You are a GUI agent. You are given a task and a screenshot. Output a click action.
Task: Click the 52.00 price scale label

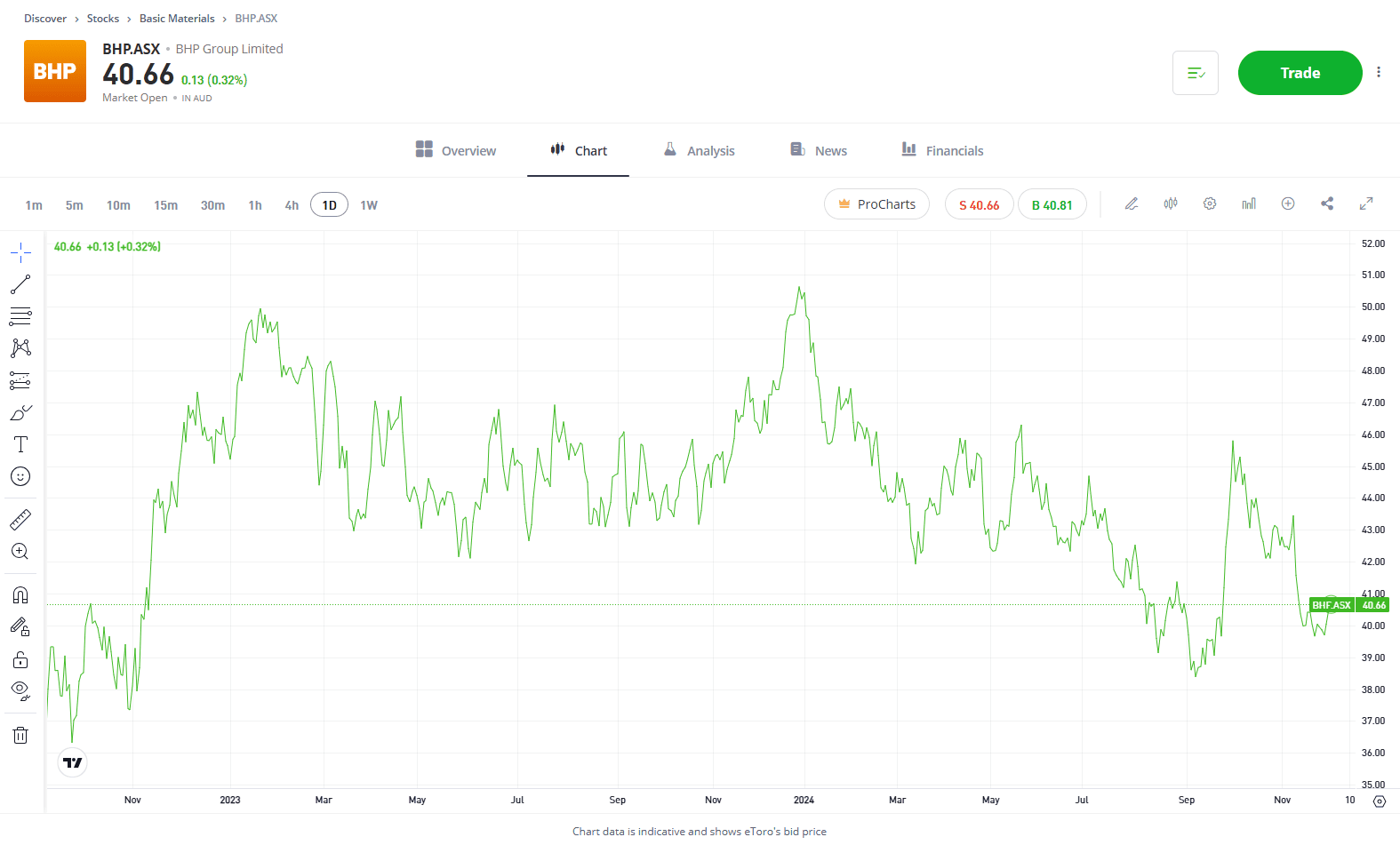(x=1373, y=243)
